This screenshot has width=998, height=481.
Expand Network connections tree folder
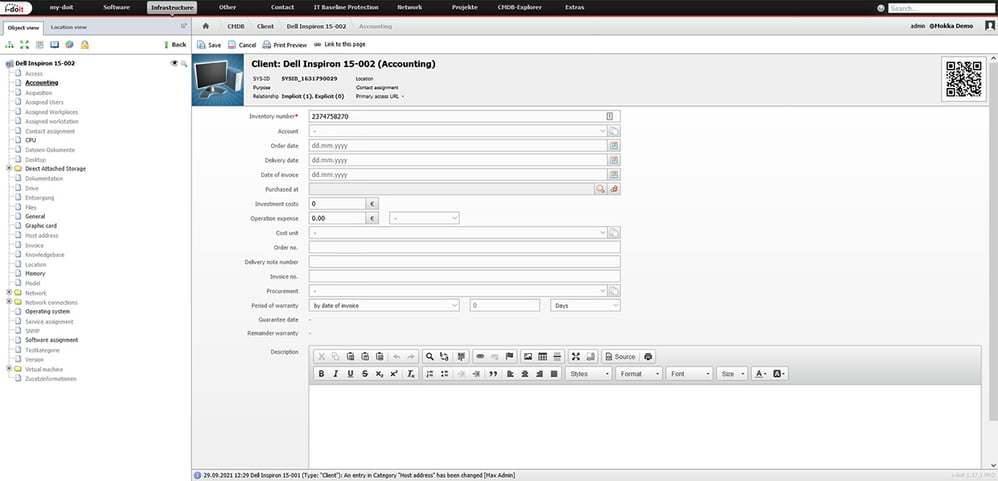(9, 302)
